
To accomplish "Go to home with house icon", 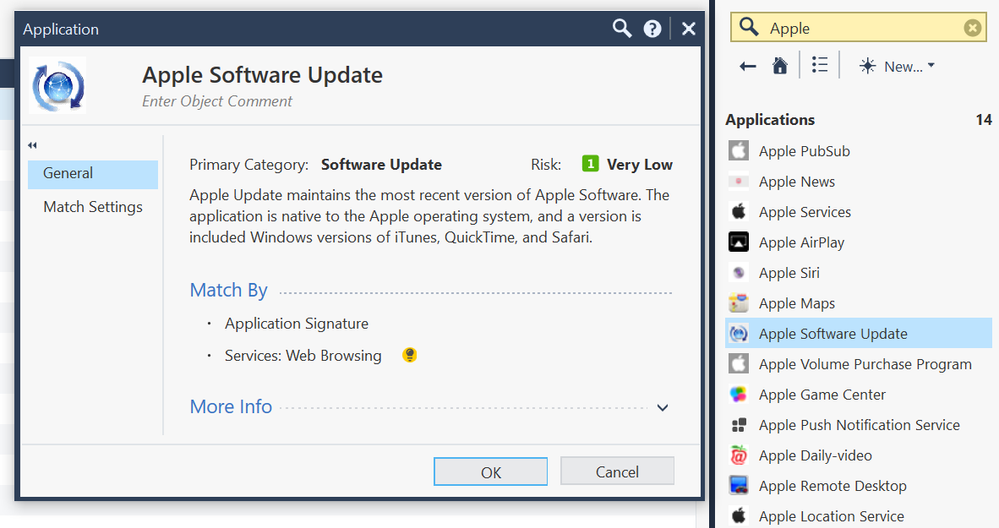I will tap(780, 66).
